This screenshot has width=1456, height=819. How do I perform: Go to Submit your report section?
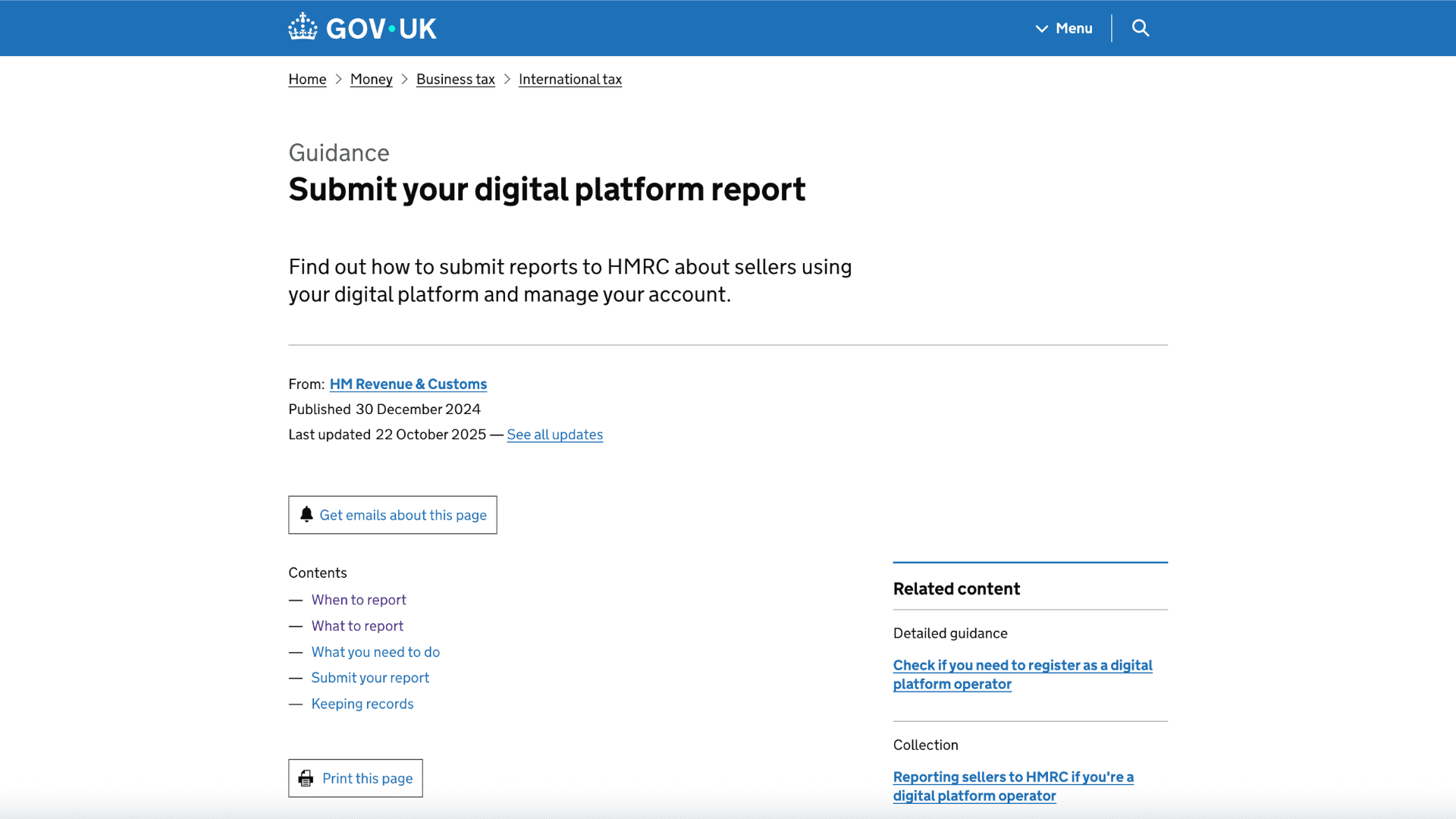point(370,677)
